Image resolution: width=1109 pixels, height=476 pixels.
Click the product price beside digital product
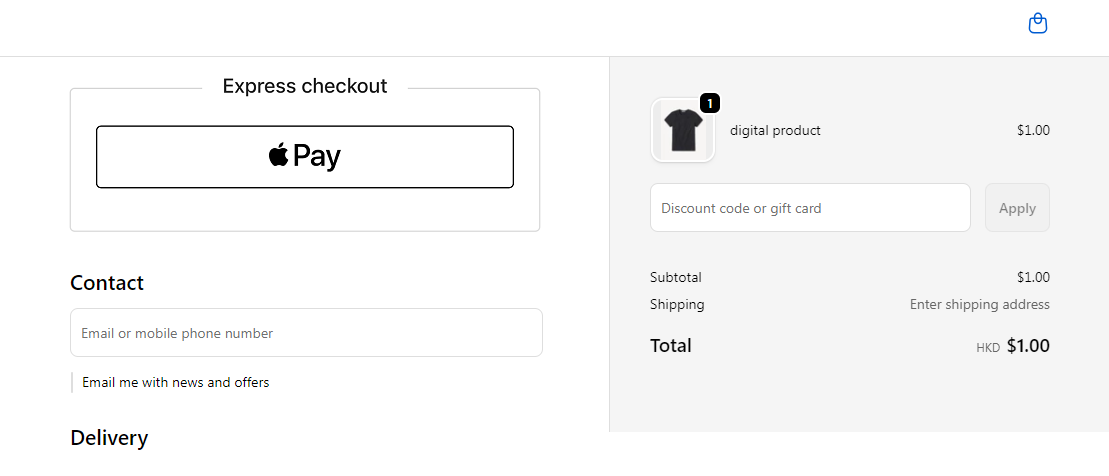coord(1033,130)
